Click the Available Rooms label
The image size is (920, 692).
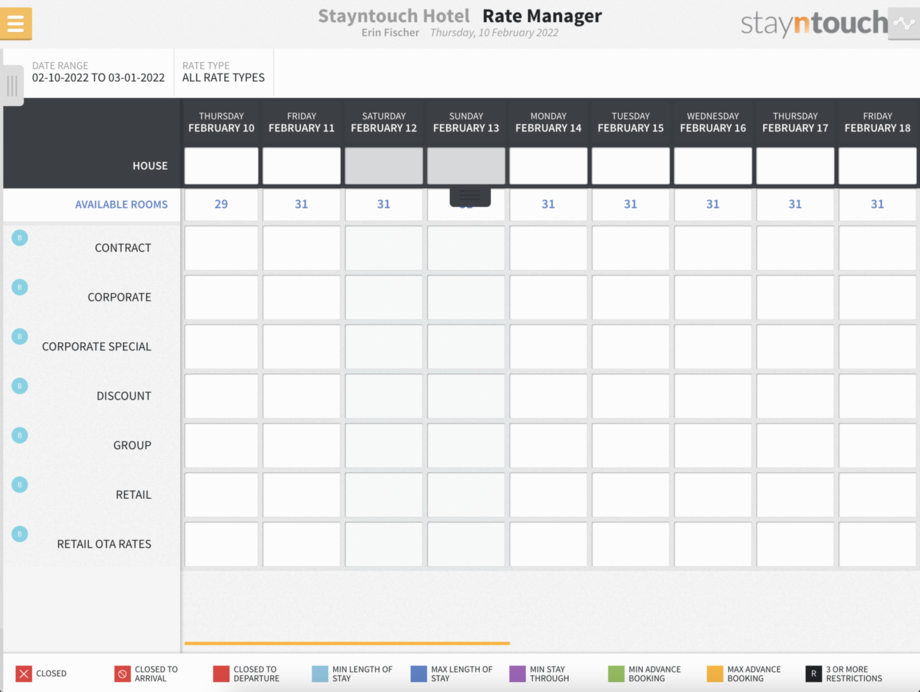pyautogui.click(x=121, y=204)
